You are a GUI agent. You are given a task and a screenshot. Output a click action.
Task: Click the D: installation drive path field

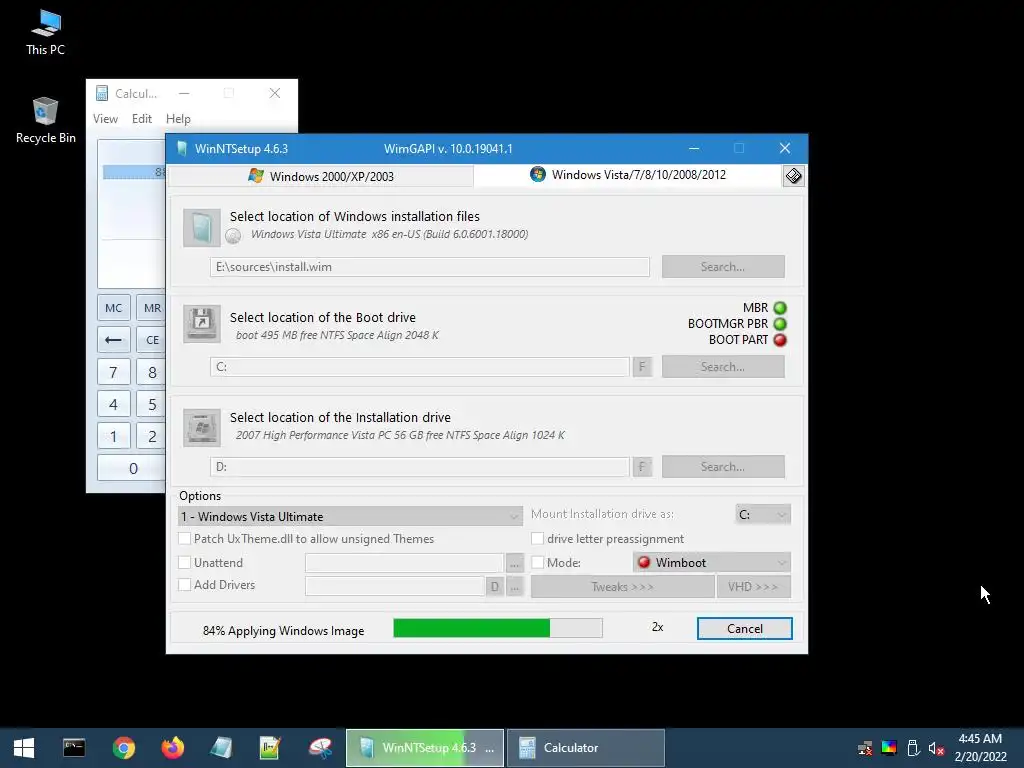click(x=420, y=466)
